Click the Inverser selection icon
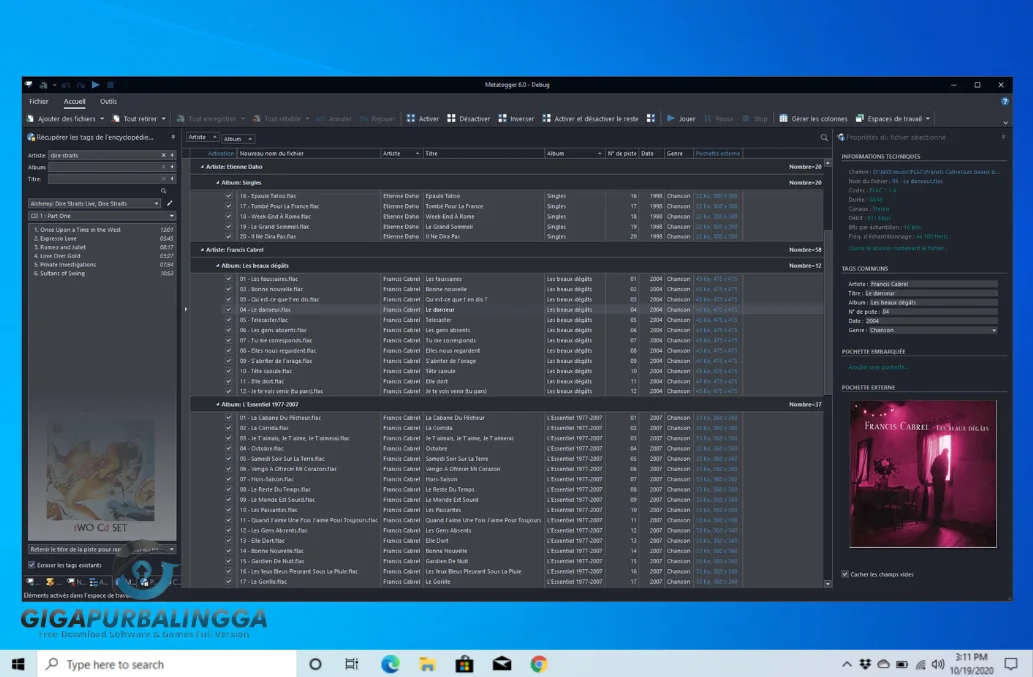Viewport: 1033px width, 677px height. (x=503, y=119)
